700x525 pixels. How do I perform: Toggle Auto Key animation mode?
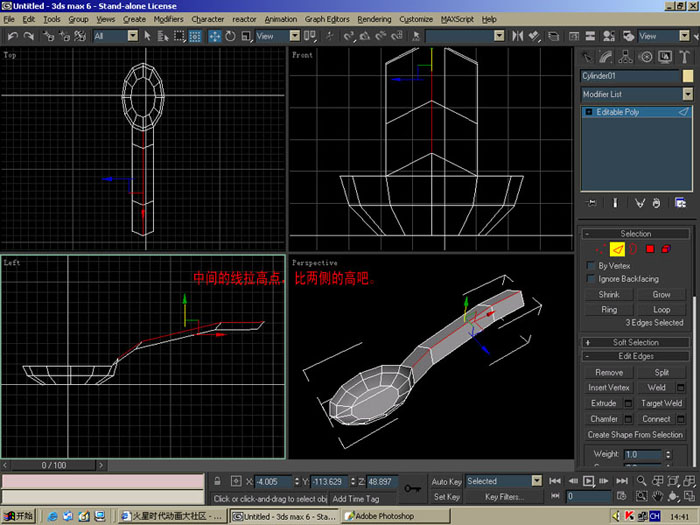point(446,482)
